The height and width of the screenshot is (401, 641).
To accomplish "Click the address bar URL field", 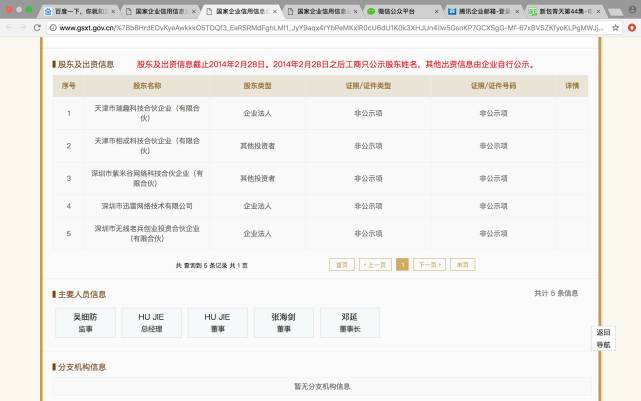I will [x=331, y=28].
